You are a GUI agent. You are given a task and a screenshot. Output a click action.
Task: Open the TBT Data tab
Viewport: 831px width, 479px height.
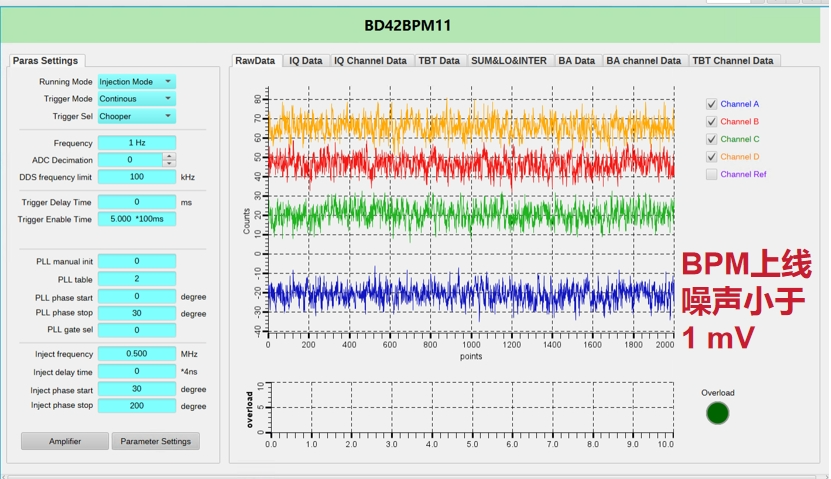pyautogui.click(x=439, y=61)
